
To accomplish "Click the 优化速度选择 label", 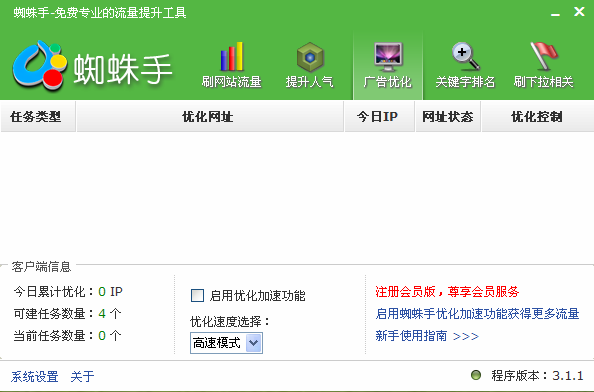I will (230, 322).
